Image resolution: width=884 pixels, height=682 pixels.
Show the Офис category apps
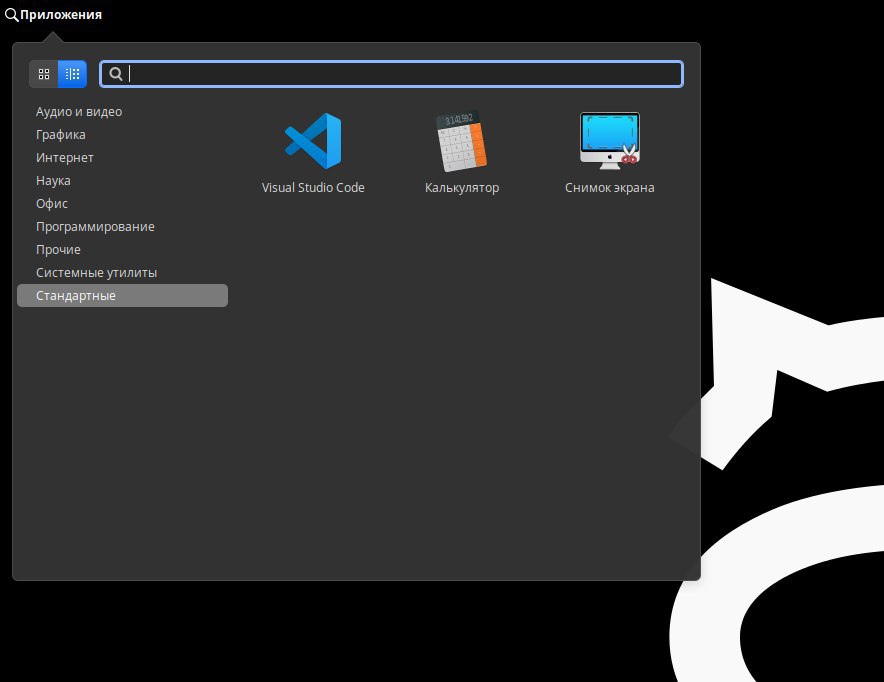[122, 203]
